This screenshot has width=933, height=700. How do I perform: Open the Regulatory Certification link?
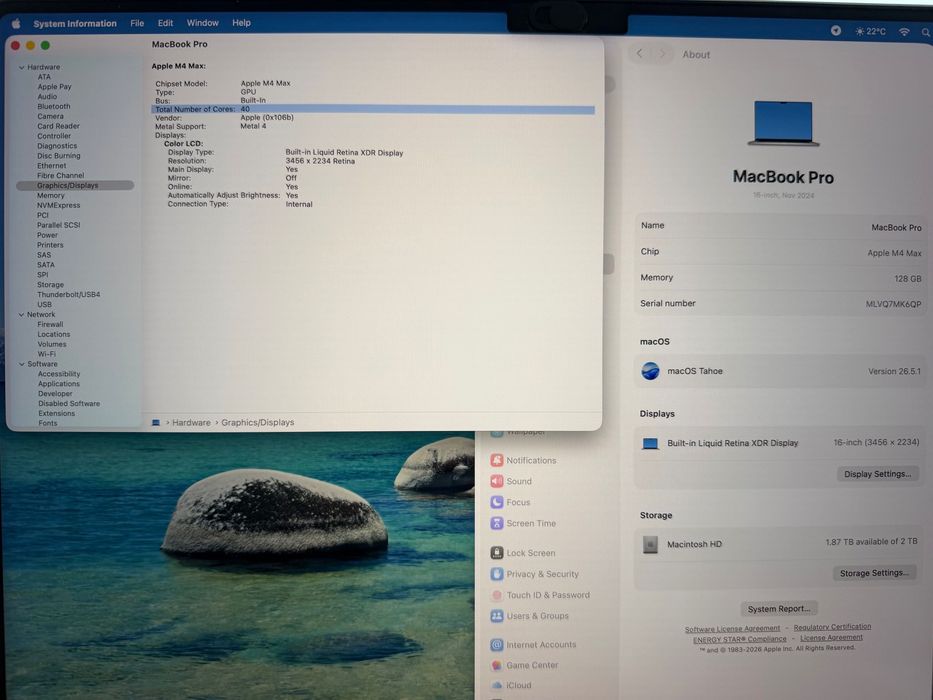point(832,627)
